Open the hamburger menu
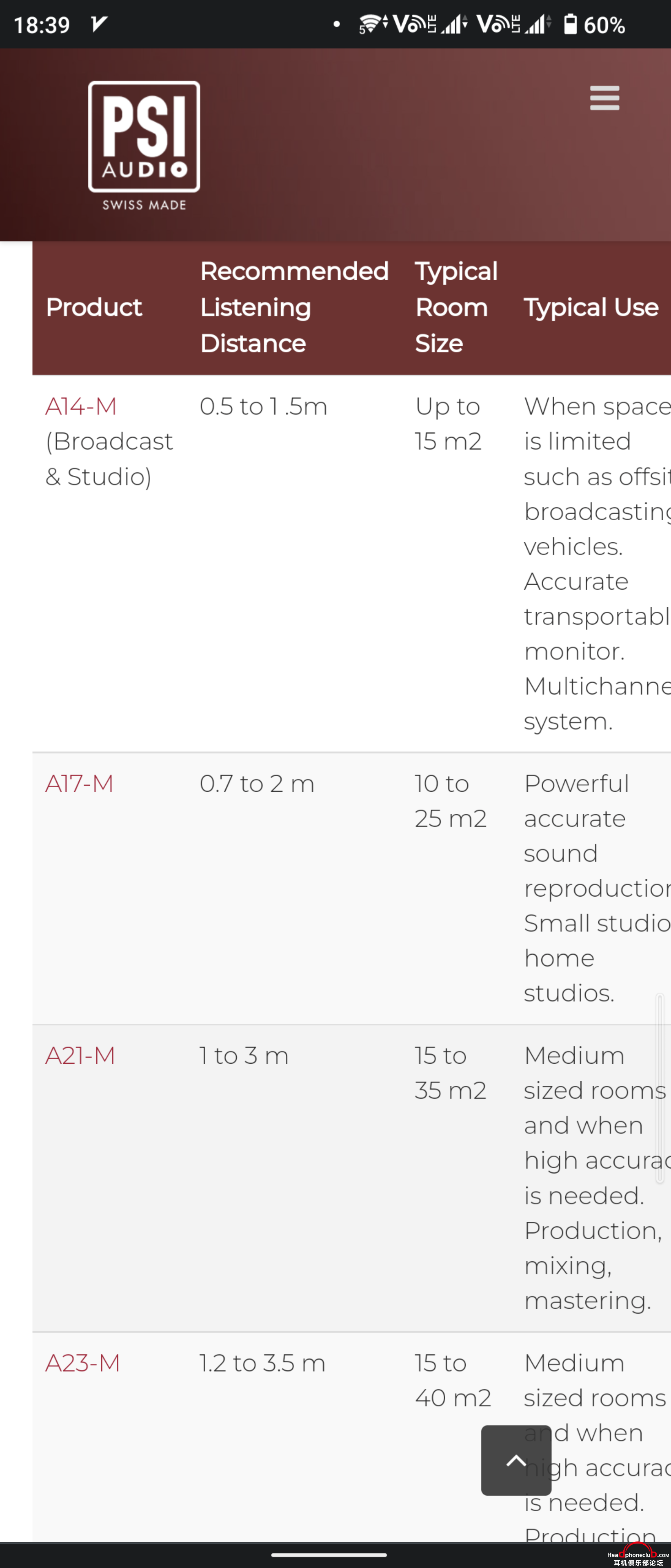 (x=605, y=98)
